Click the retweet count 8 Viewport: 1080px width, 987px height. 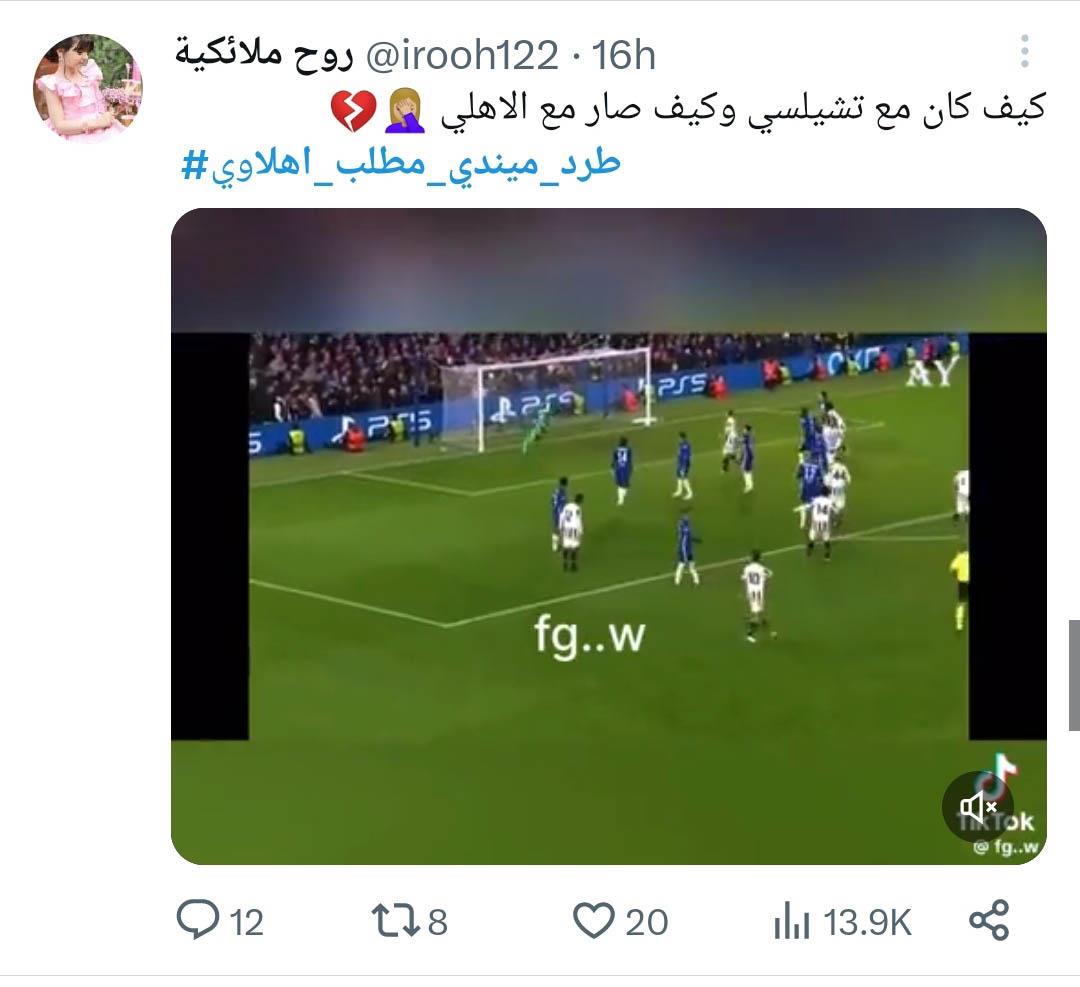(x=437, y=922)
